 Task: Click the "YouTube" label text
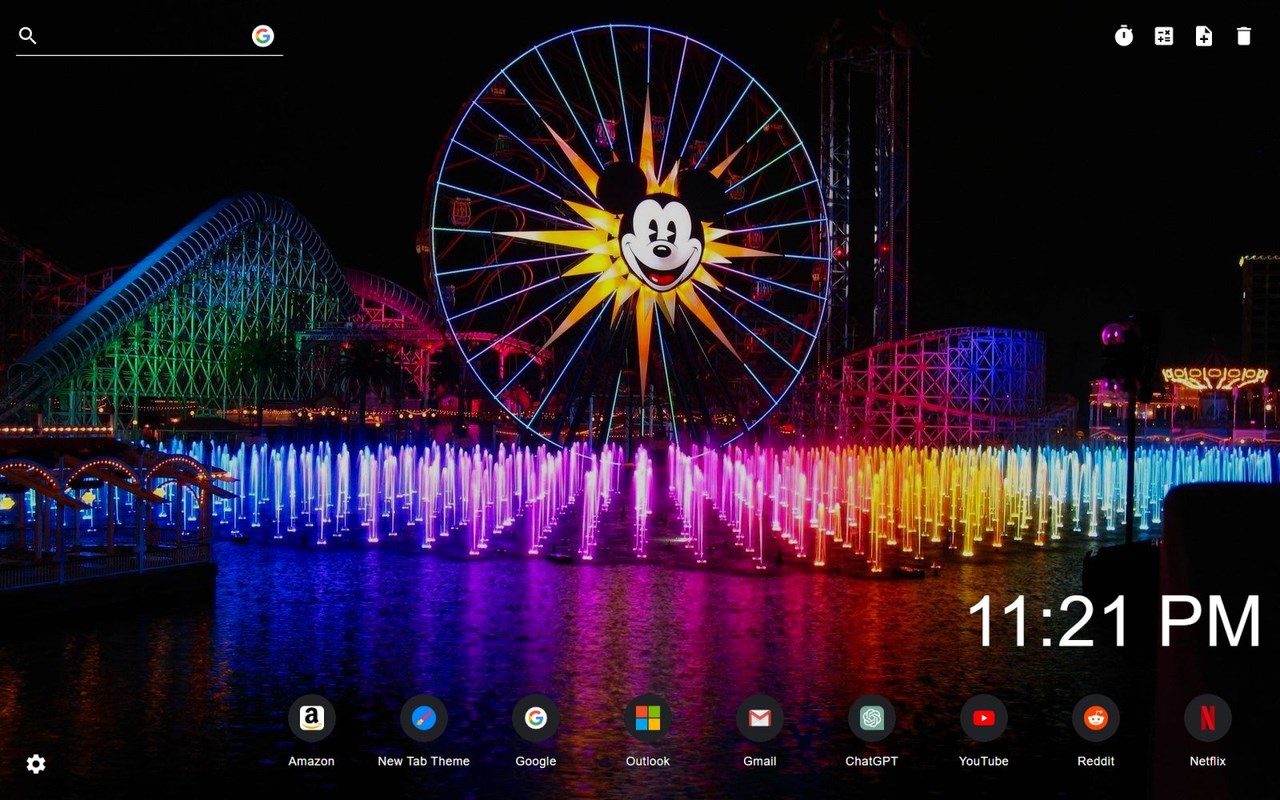[984, 761]
